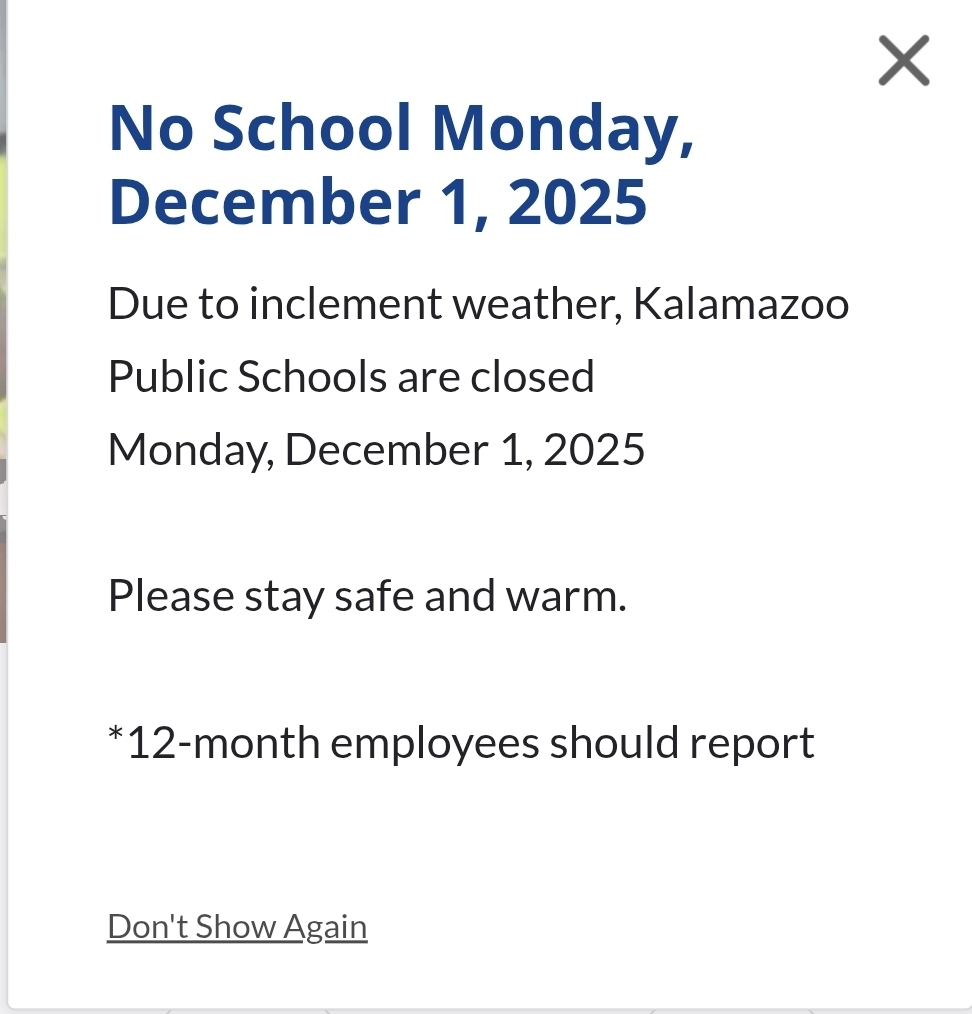Viewport: 972px width, 1014px height.
Task: Click the "12-month employees should report" note
Action: point(461,743)
